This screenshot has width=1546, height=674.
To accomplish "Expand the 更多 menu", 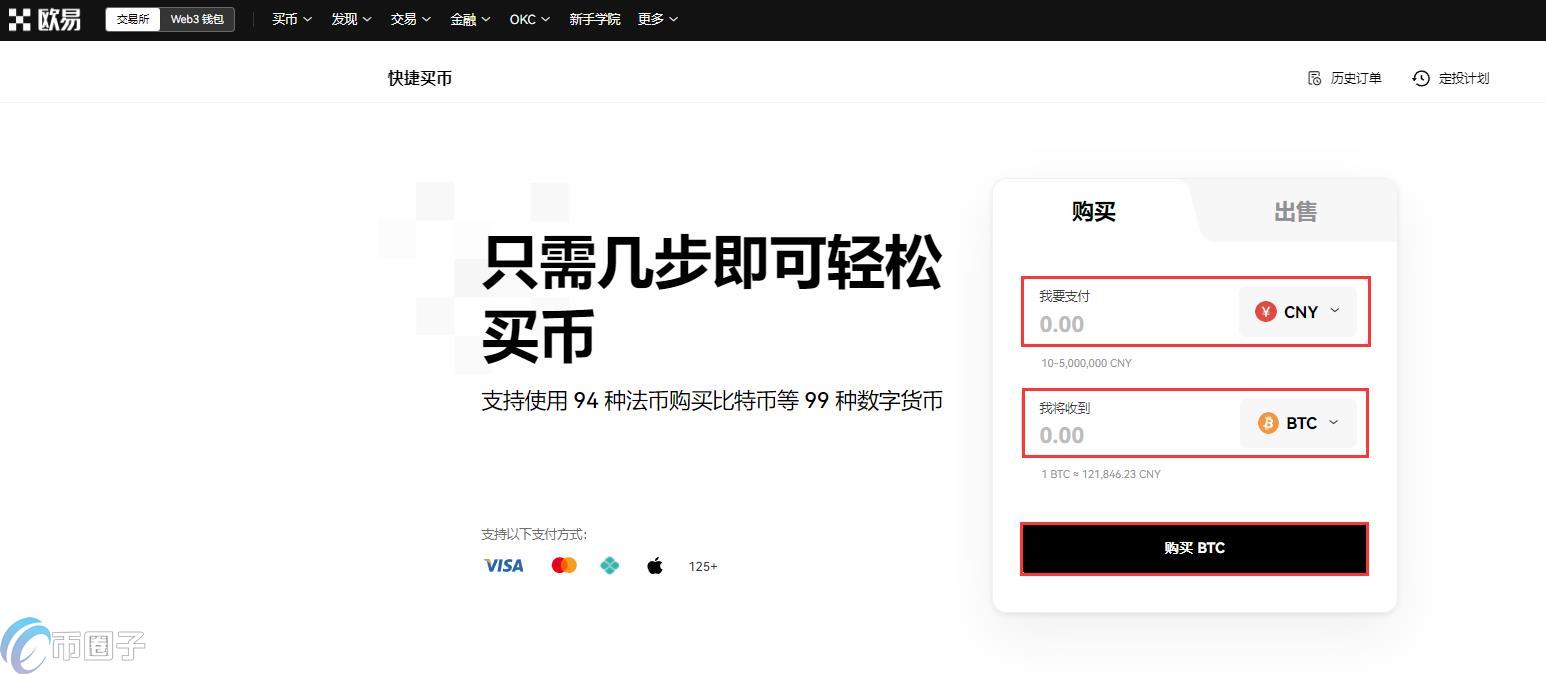I will (x=658, y=19).
